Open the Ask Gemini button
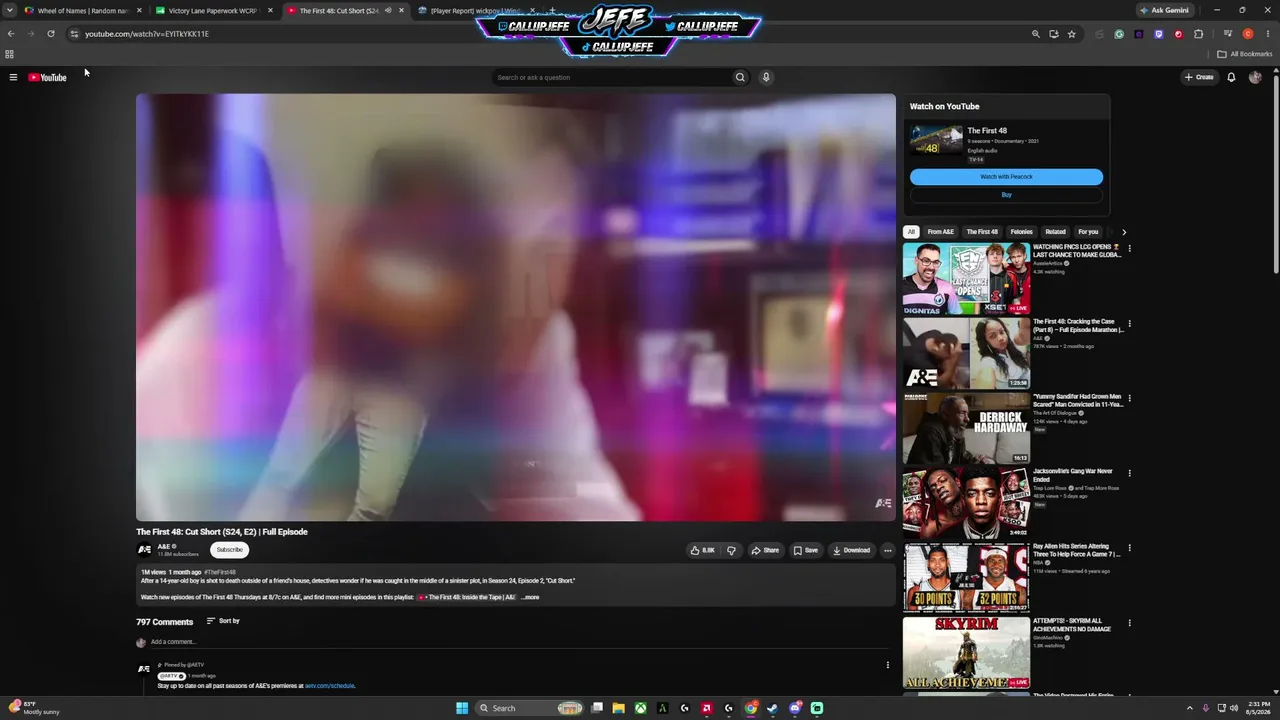Screen dimensions: 1280x720 click(1164, 10)
